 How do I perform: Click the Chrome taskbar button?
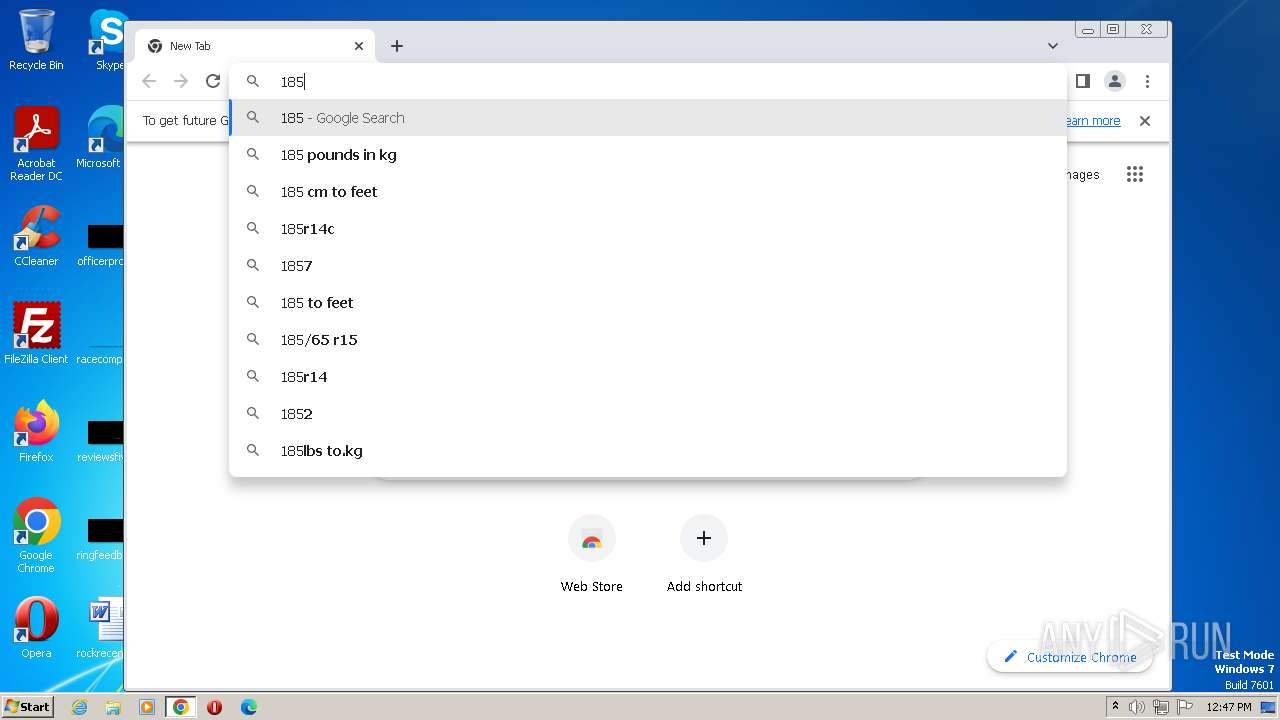coord(181,707)
